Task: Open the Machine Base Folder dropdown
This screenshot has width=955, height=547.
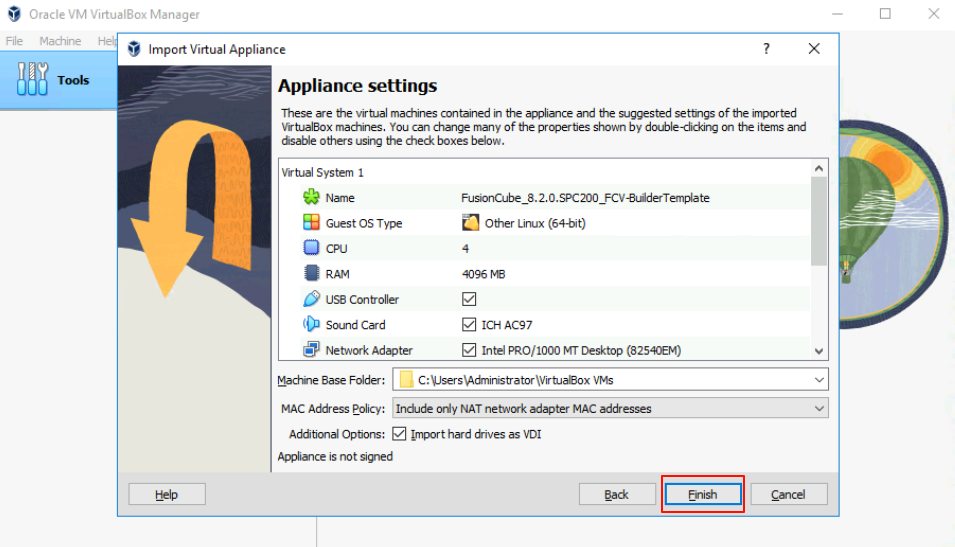Action: pos(819,380)
